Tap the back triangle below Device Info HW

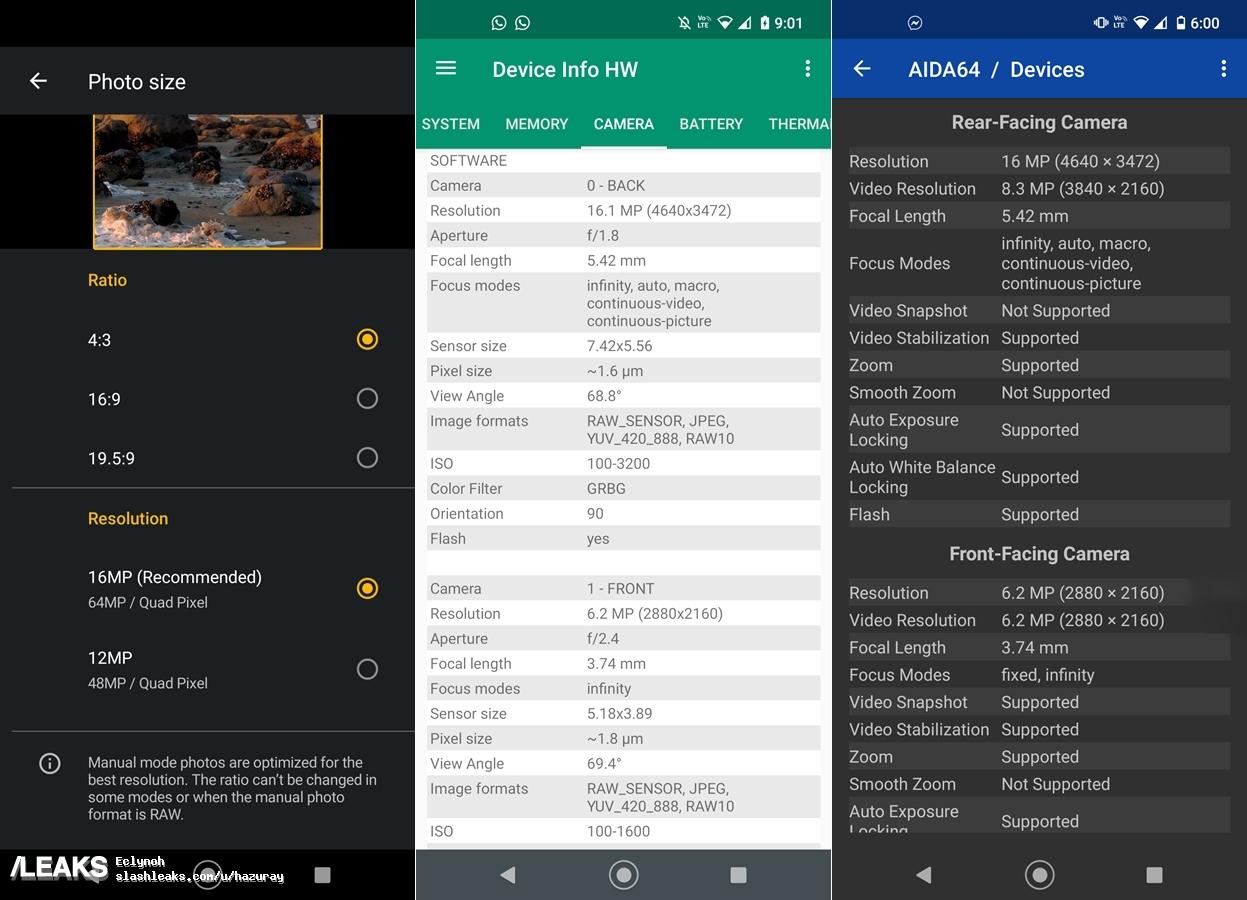(508, 875)
